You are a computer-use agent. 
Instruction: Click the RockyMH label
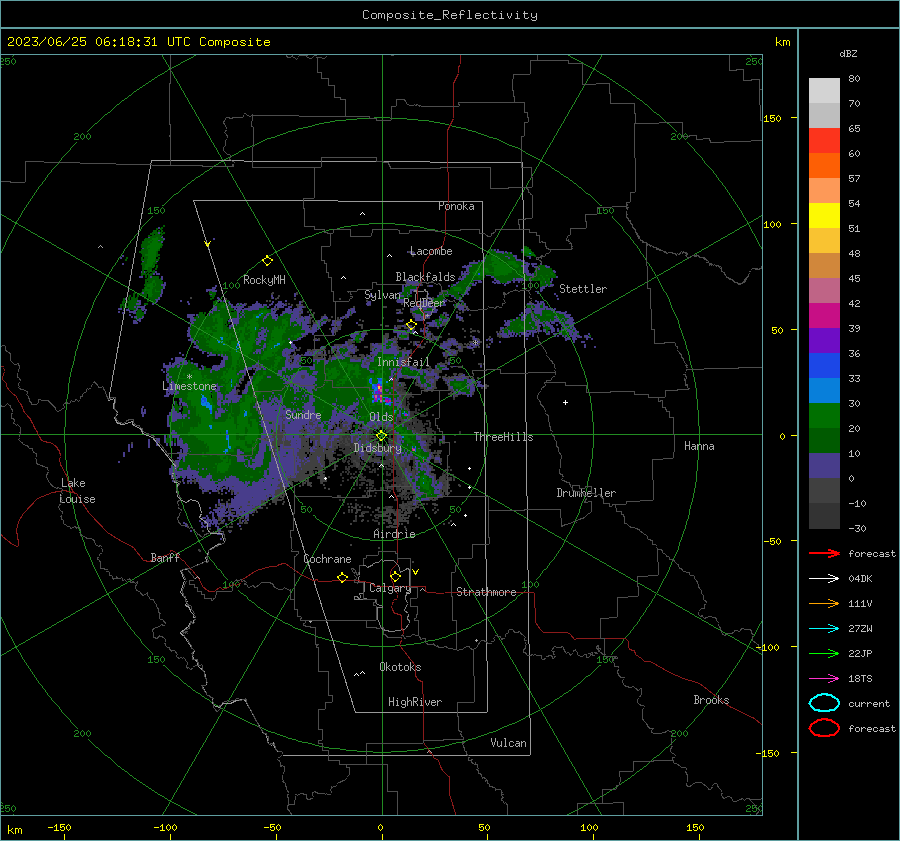pos(264,280)
